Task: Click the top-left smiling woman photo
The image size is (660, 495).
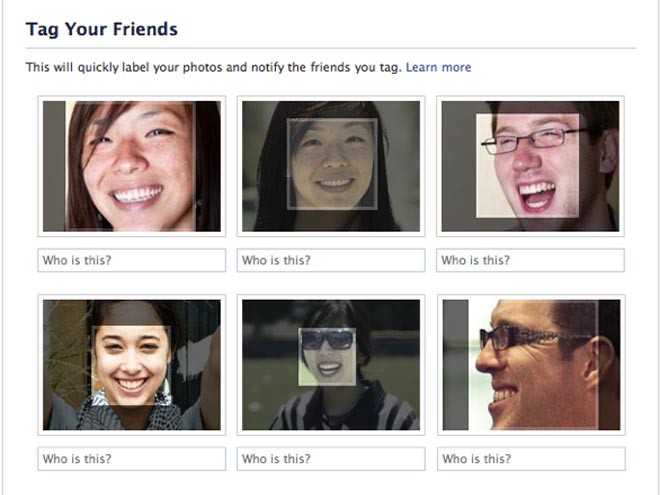Action: (131, 165)
